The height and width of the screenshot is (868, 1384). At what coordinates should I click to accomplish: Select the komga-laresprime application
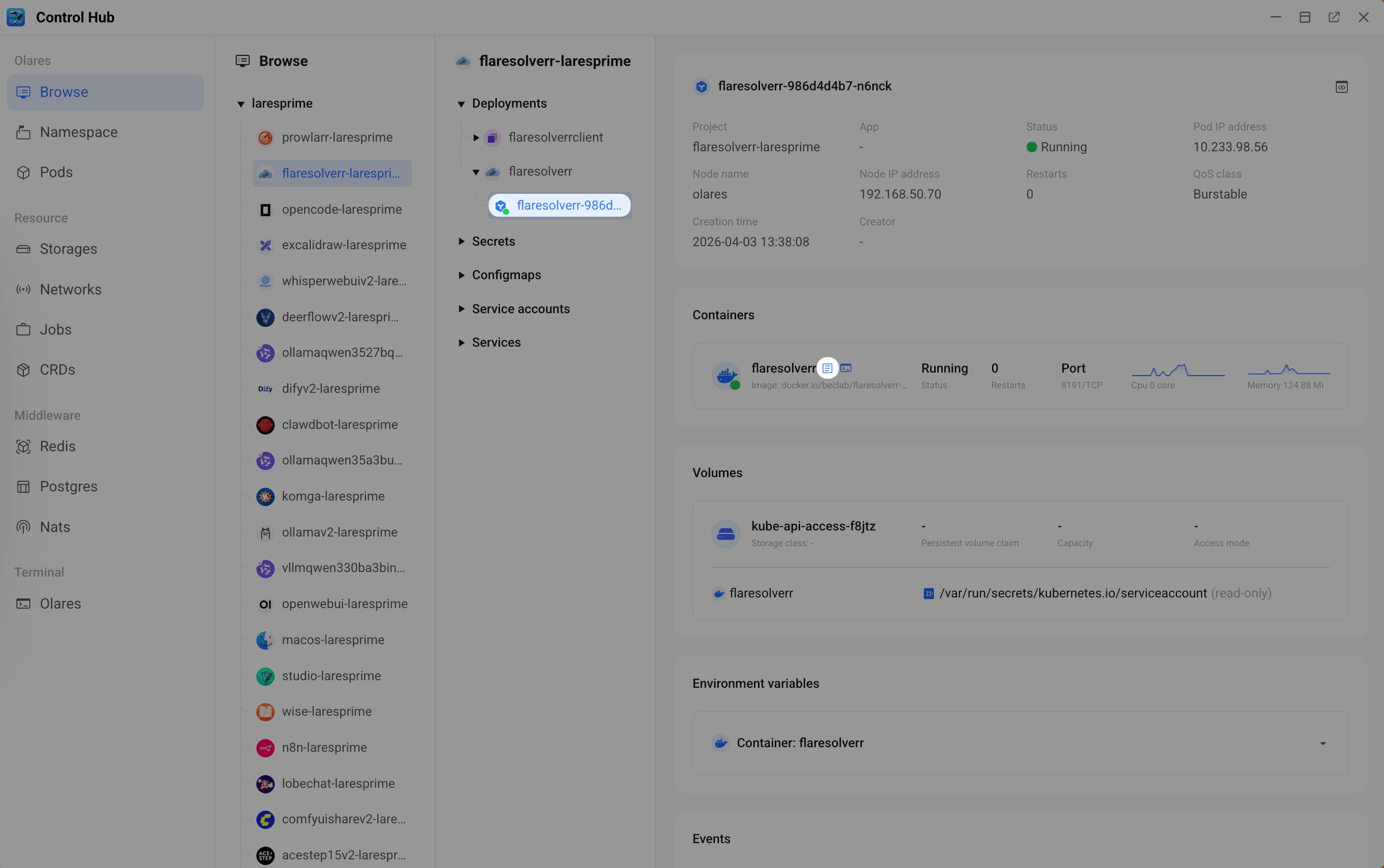point(333,496)
